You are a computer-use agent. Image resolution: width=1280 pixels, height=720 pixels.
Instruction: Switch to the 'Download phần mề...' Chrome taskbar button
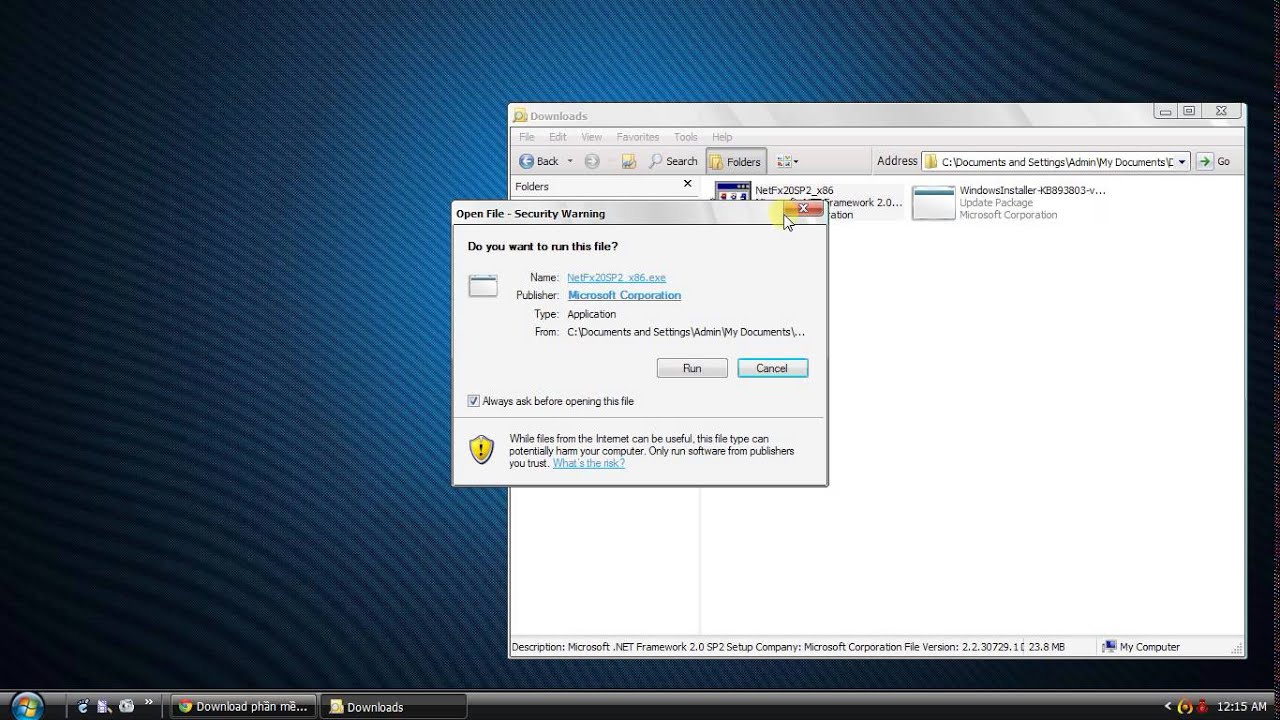[x=244, y=706]
